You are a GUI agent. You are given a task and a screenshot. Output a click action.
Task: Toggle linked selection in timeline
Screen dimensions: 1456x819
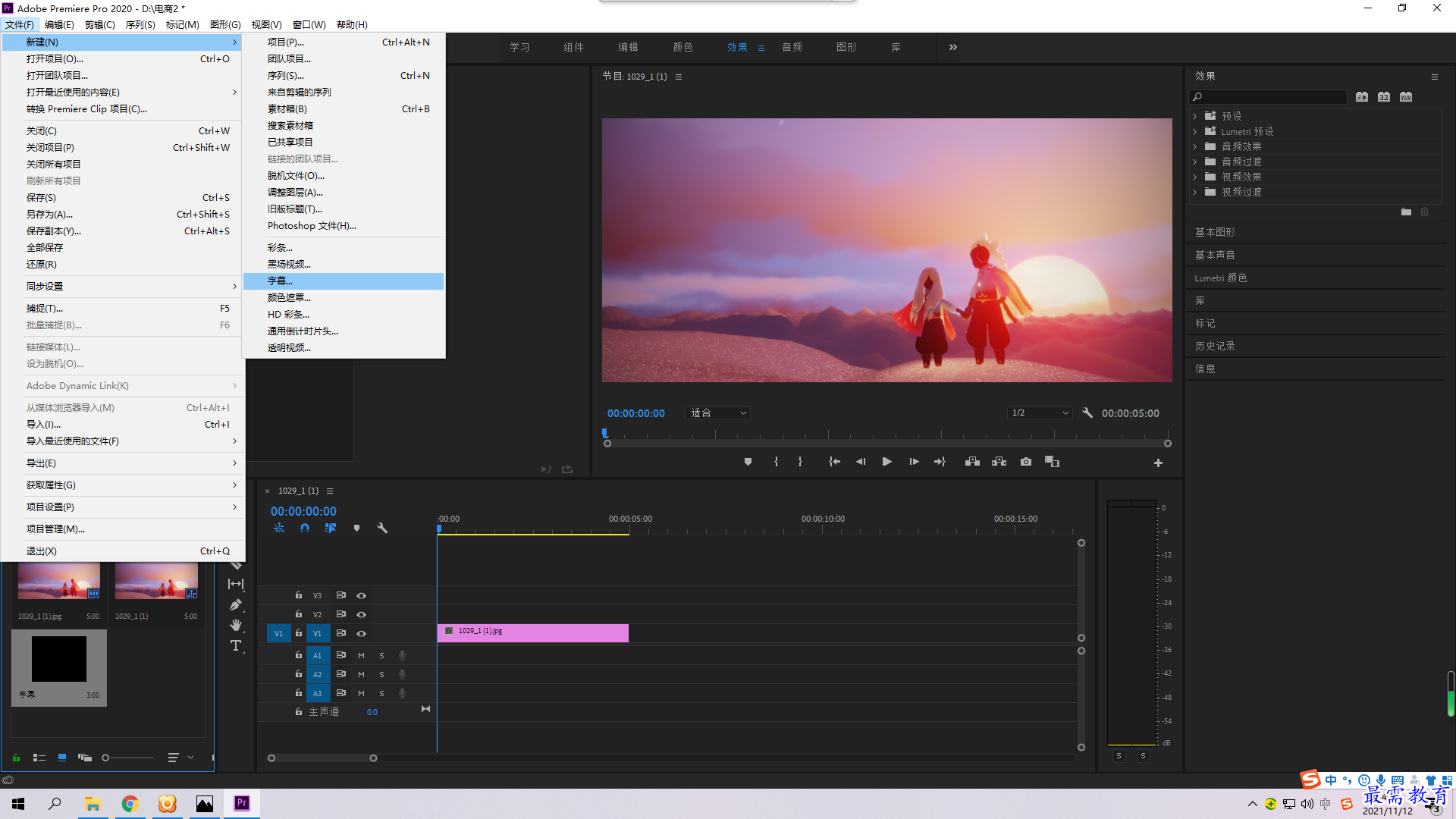331,528
